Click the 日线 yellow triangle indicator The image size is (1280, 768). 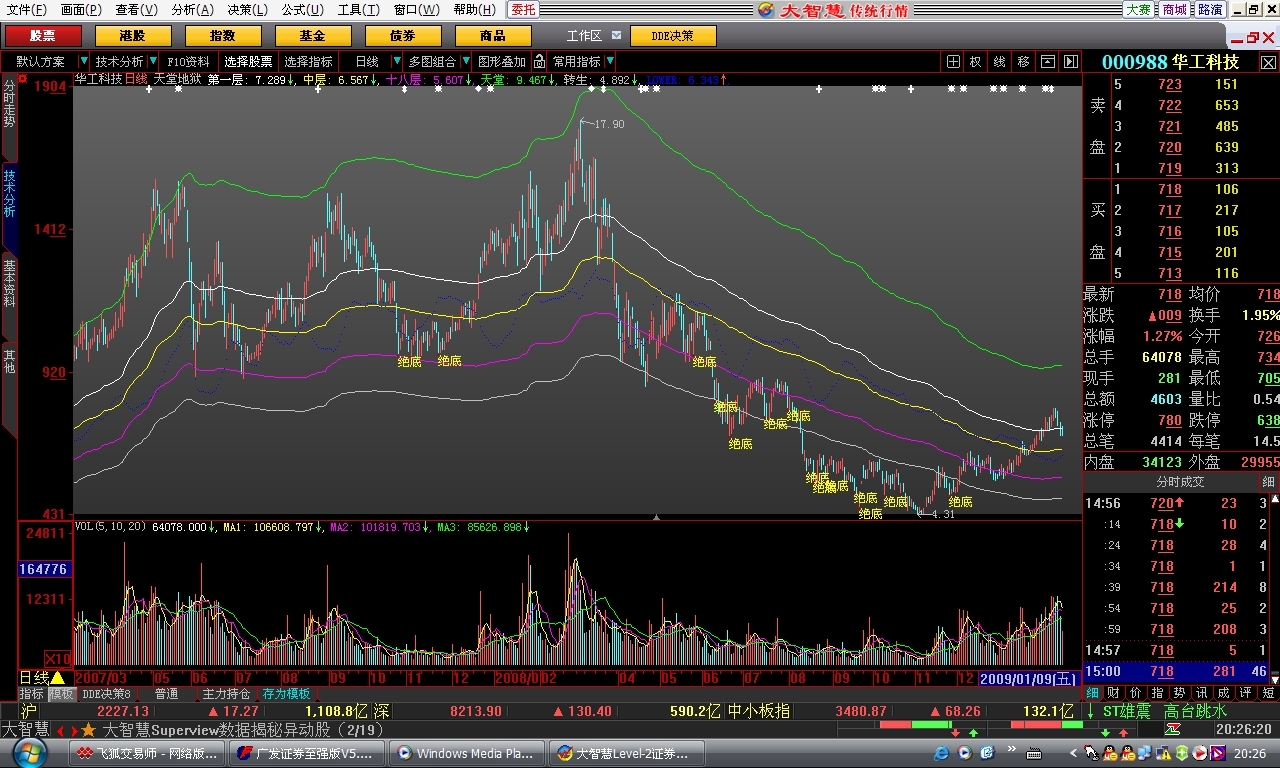click(58, 678)
